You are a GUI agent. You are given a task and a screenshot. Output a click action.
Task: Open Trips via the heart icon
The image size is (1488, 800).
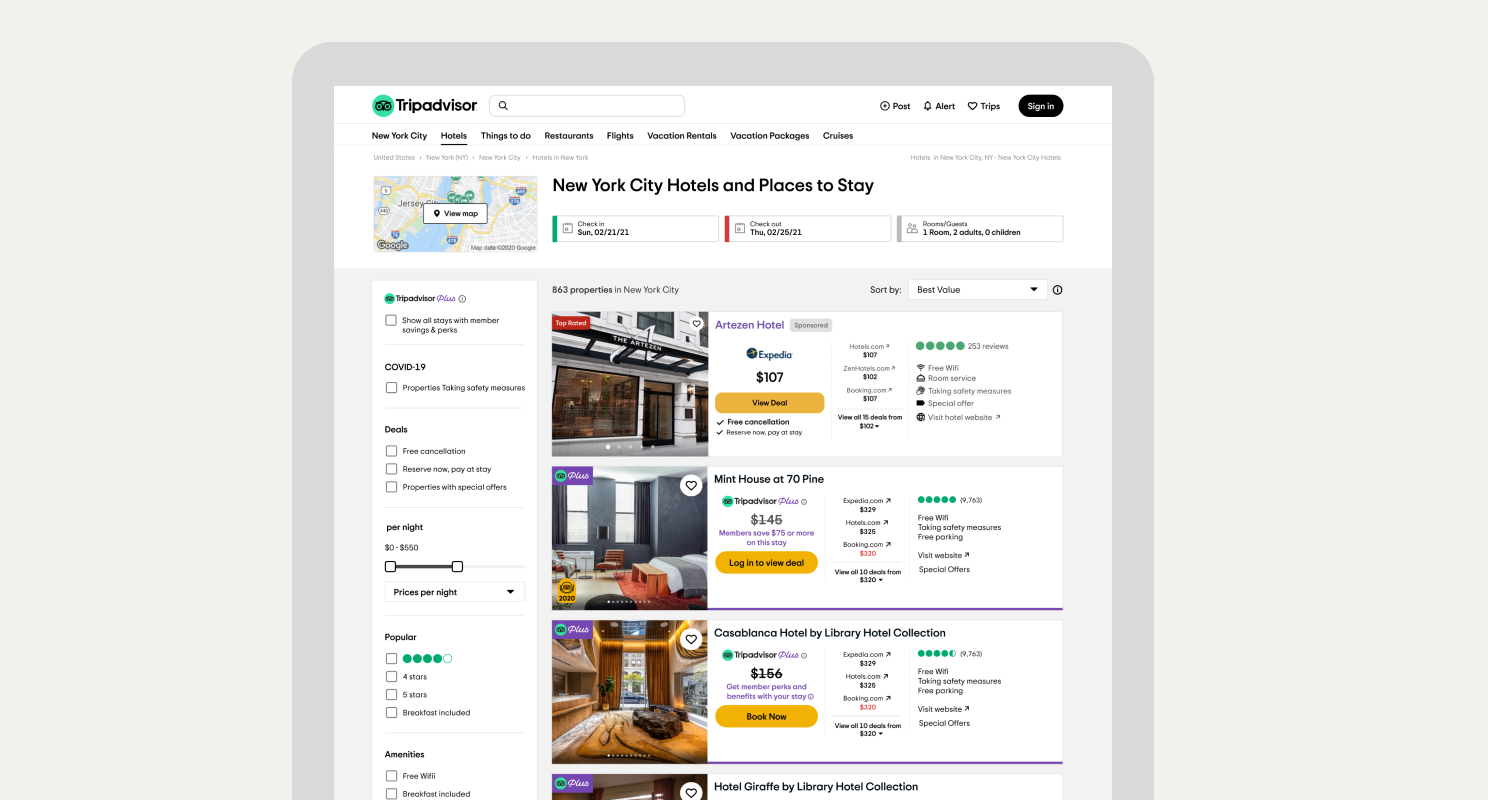(x=972, y=106)
